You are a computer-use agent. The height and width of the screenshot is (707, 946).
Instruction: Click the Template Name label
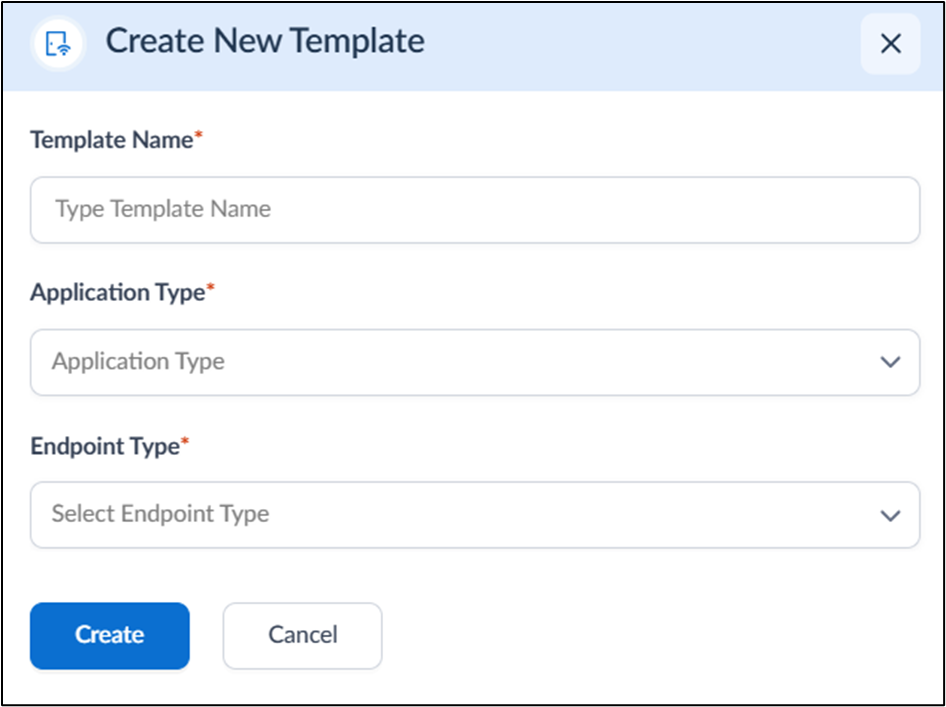(116, 140)
